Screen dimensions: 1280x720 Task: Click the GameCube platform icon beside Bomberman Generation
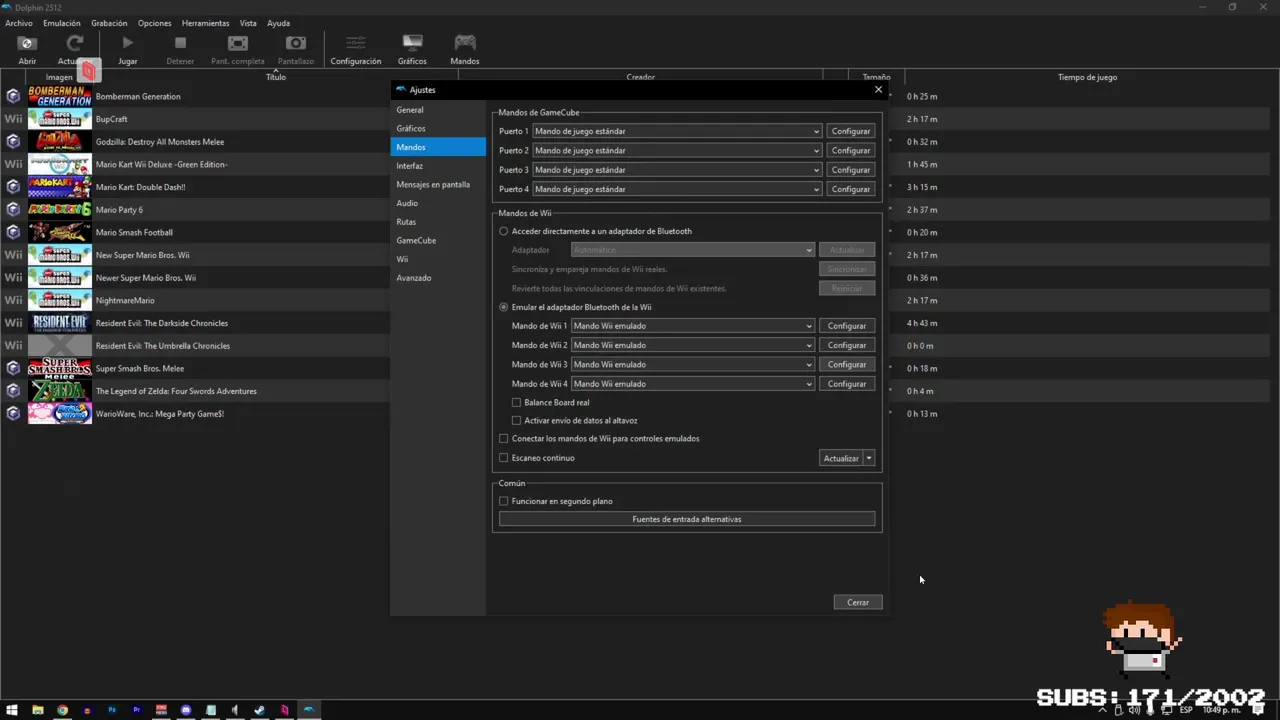pos(13,96)
